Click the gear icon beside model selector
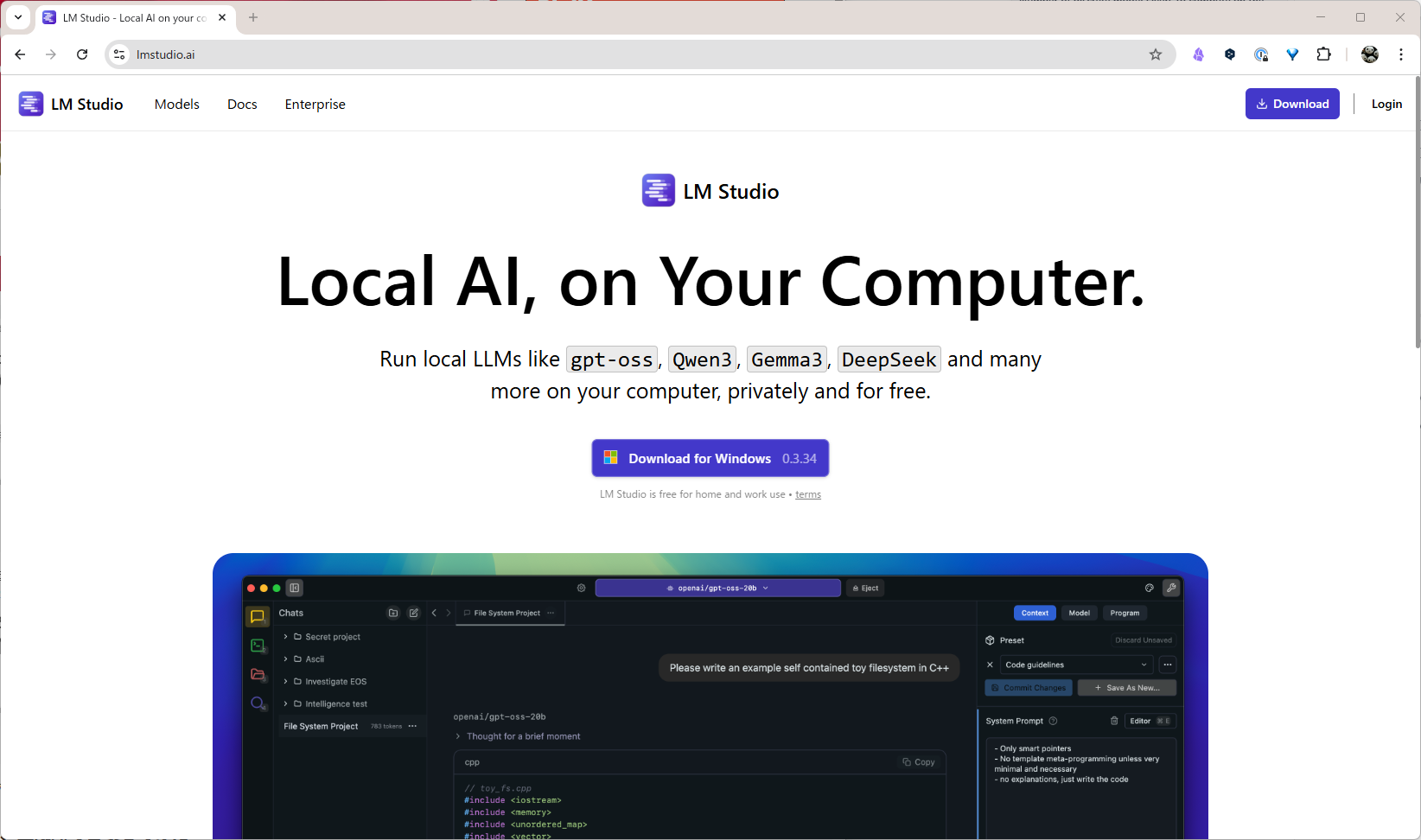The height and width of the screenshot is (840, 1421). 582,588
